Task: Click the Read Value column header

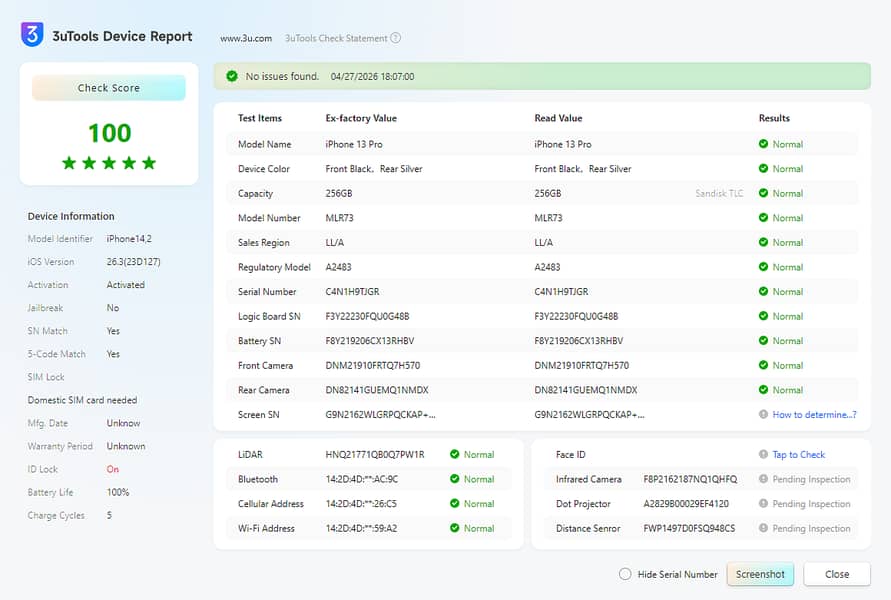Action: (x=558, y=118)
